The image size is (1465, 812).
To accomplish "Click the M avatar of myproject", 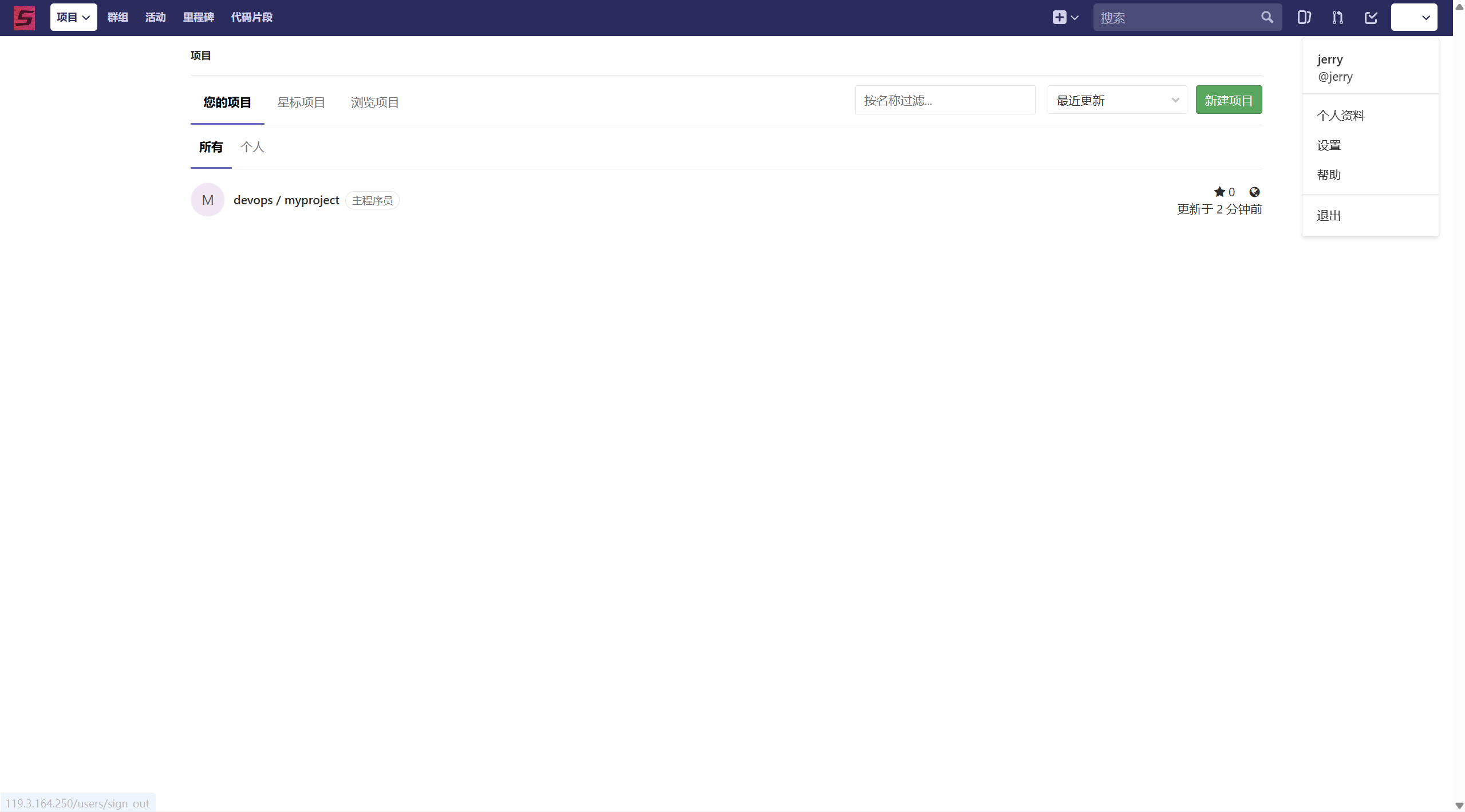I will tap(208, 200).
